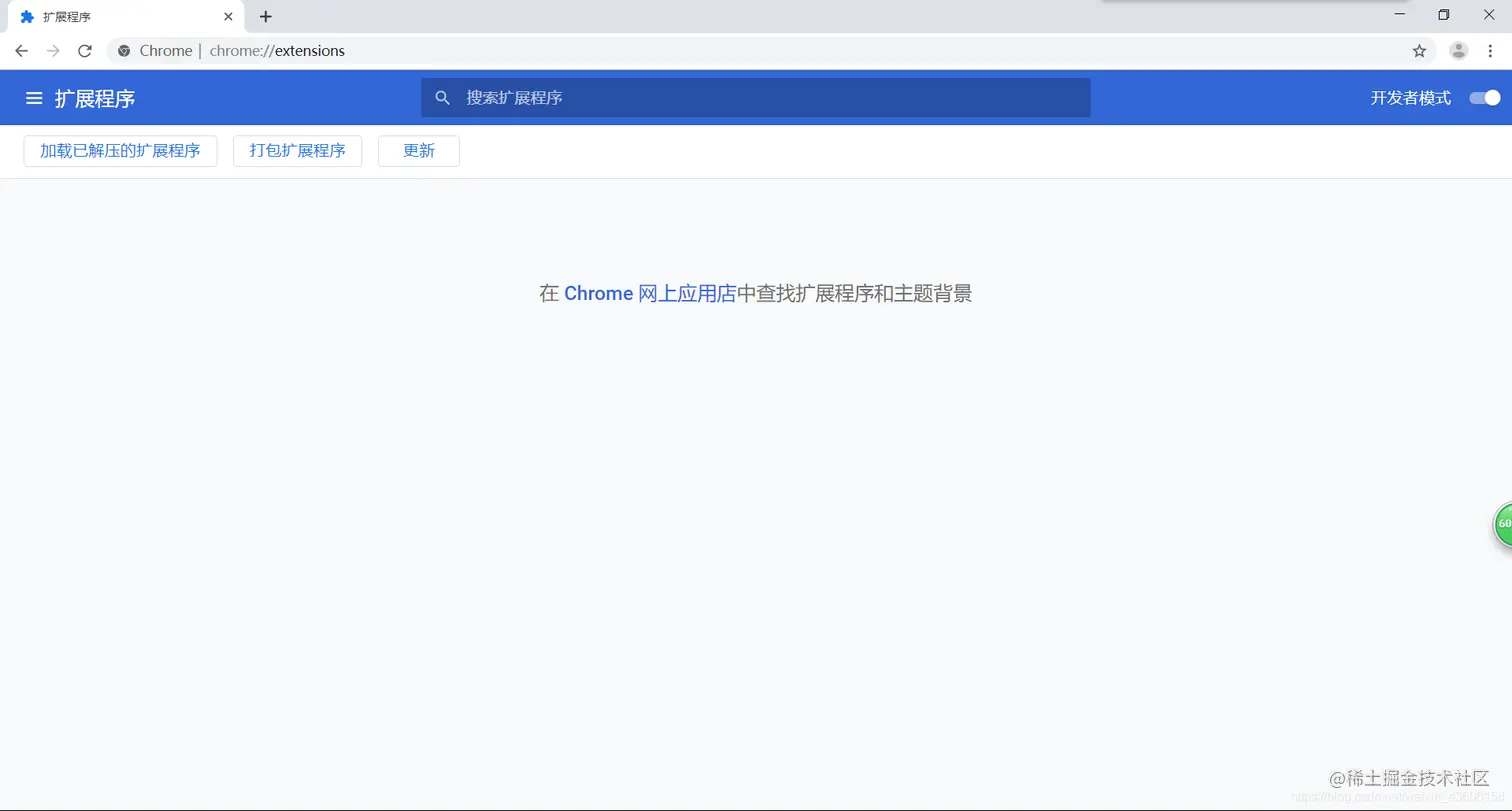
Task: Open Chrome's three-dot customize menu
Action: [x=1490, y=50]
